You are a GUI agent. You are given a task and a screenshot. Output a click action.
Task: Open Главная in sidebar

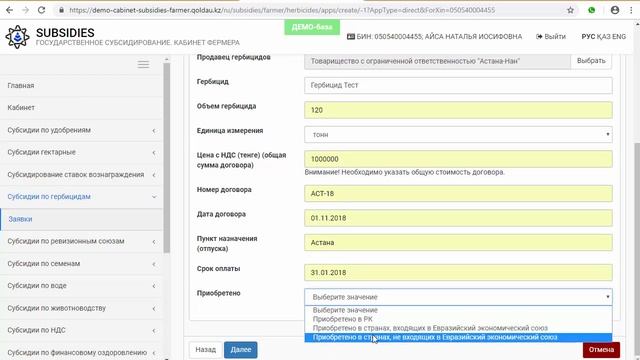coord(82,86)
